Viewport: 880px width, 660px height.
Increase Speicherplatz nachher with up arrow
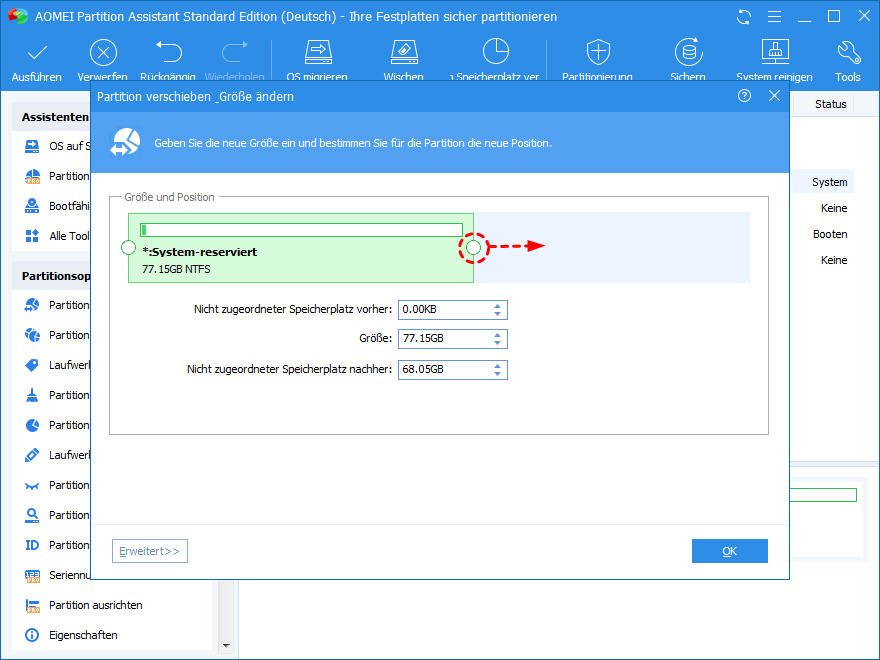[x=498, y=366]
